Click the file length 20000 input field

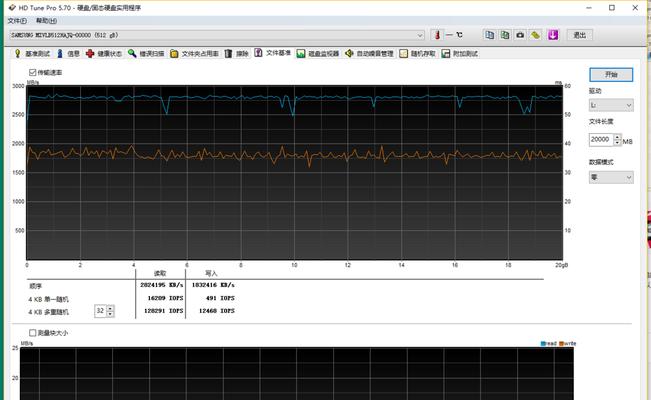click(601, 140)
